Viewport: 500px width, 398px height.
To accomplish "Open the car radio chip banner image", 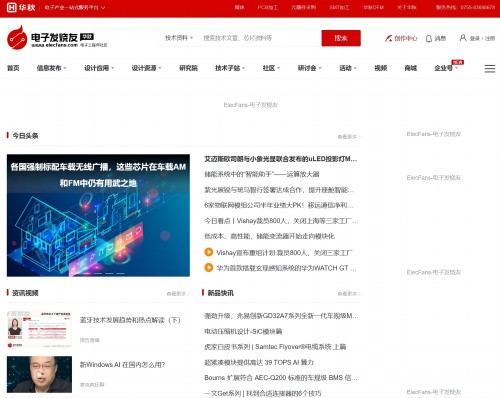I will (x=98, y=215).
